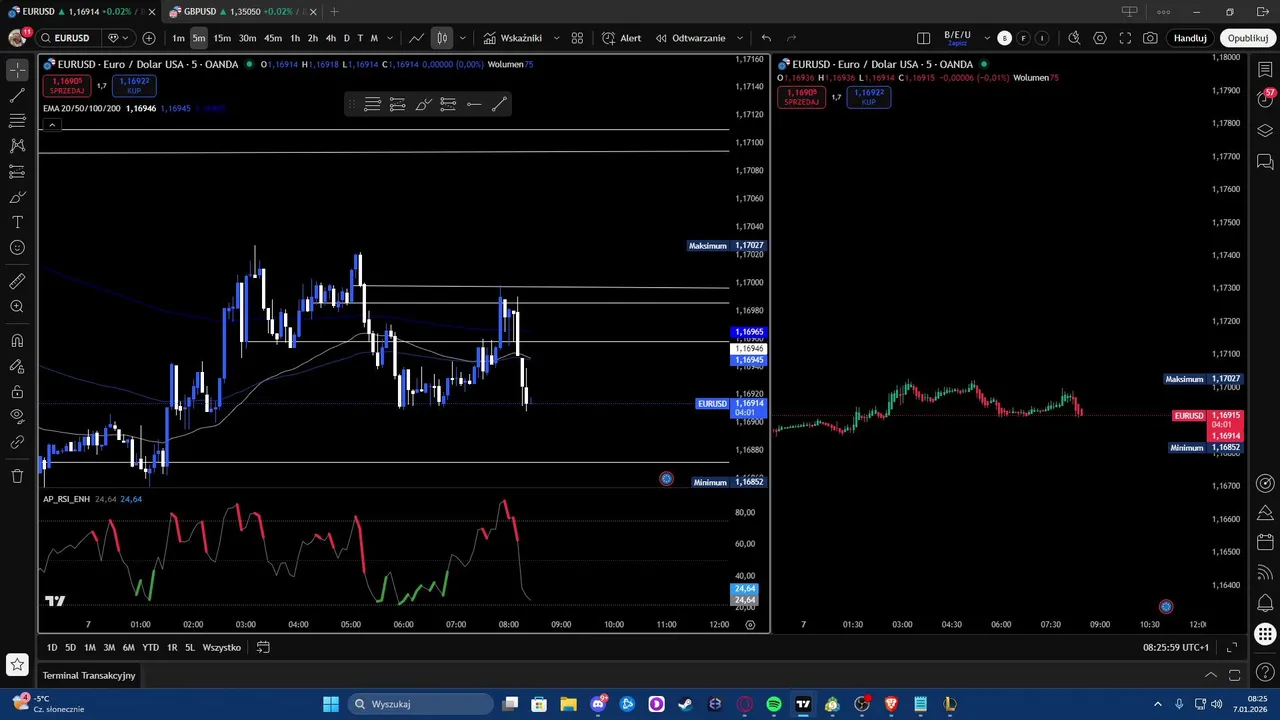Open the emoji icons tool

pos(17,248)
